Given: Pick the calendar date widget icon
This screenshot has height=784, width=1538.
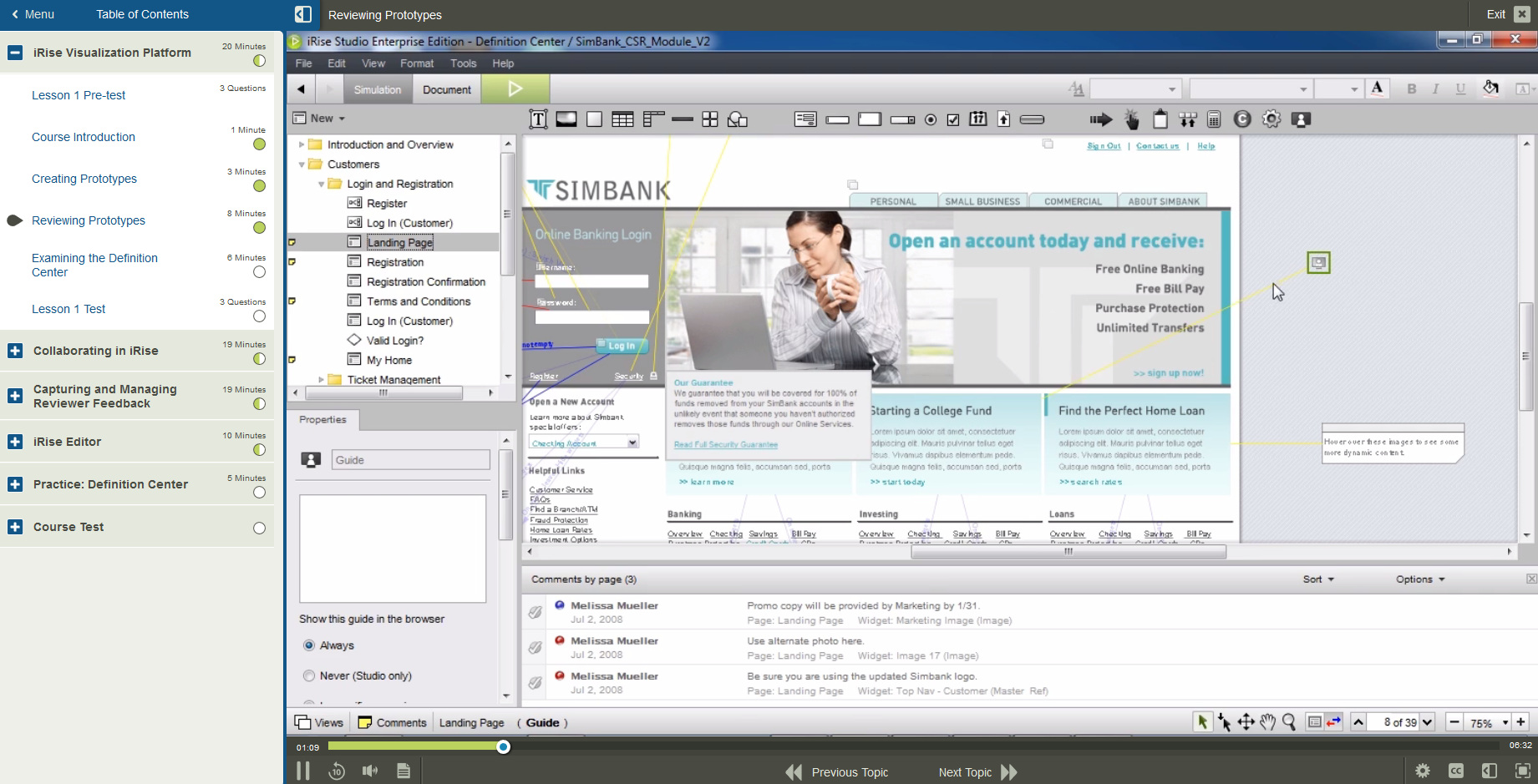Looking at the screenshot, I should [x=977, y=119].
